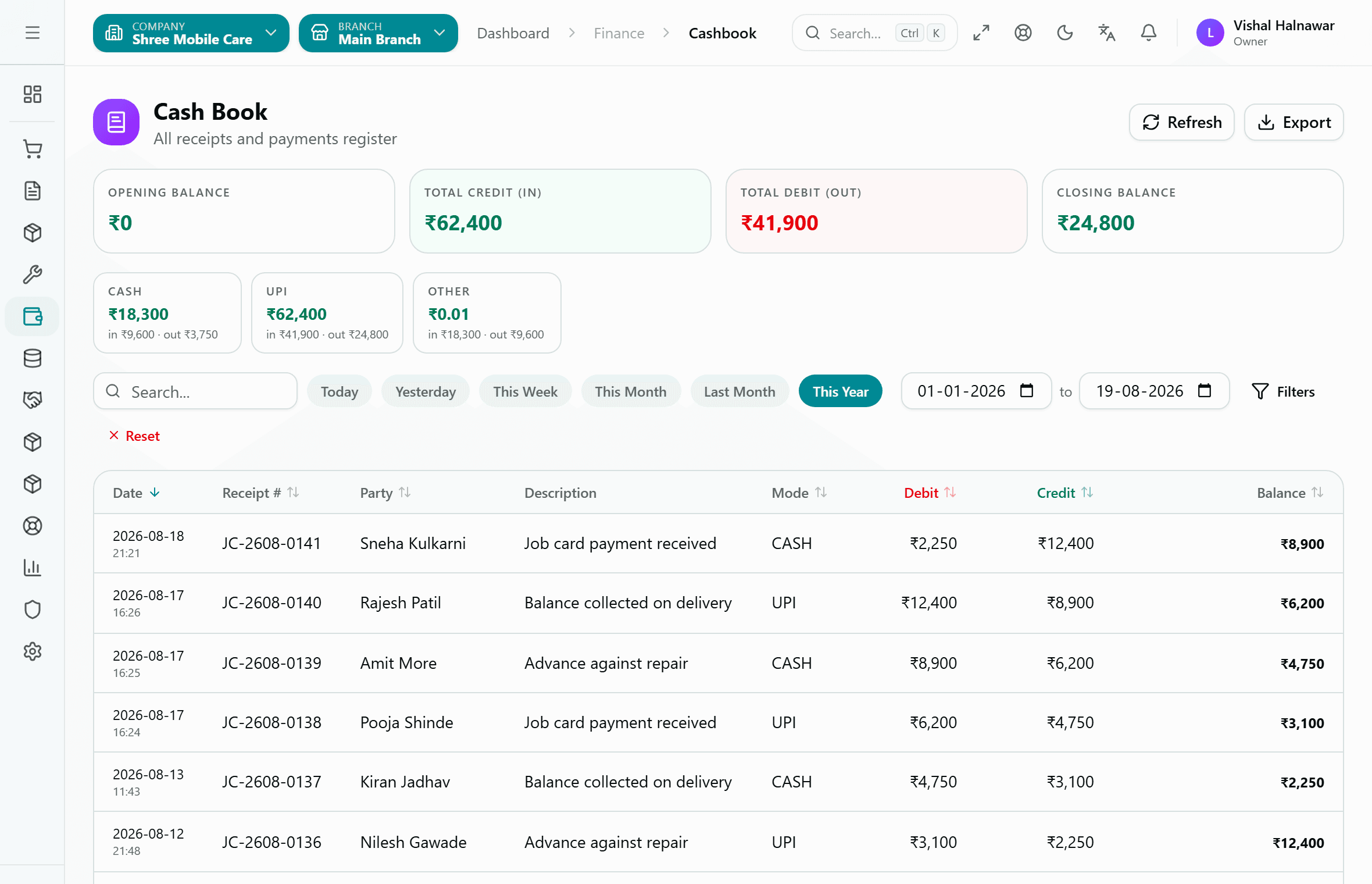
Task: Click the Total Debit (Out) card
Action: click(x=877, y=211)
